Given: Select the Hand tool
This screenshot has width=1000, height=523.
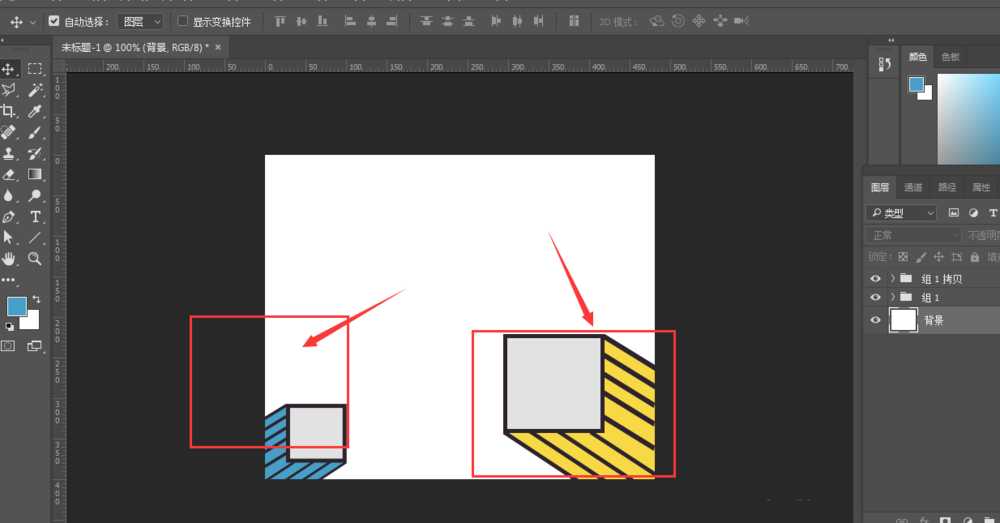Looking at the screenshot, I should [8, 258].
